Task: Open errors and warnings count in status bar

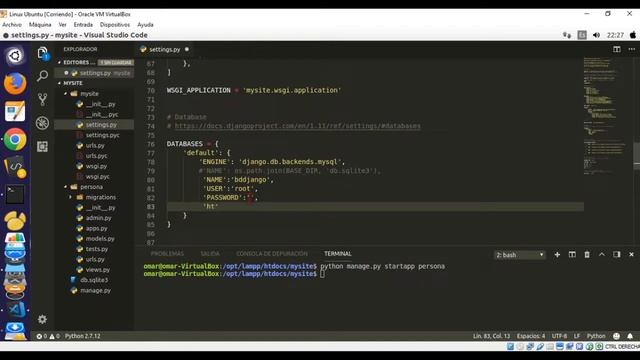Action: tap(48, 336)
